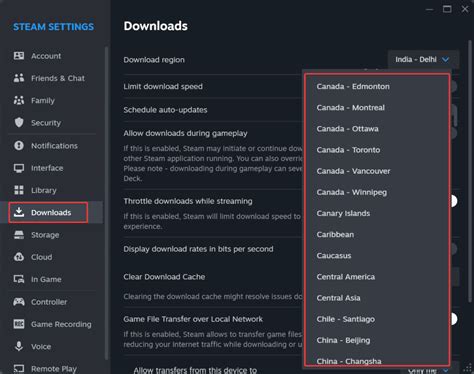Toggle the Limit download speed switch
Screen dimensions: 474x374
pos(453,87)
